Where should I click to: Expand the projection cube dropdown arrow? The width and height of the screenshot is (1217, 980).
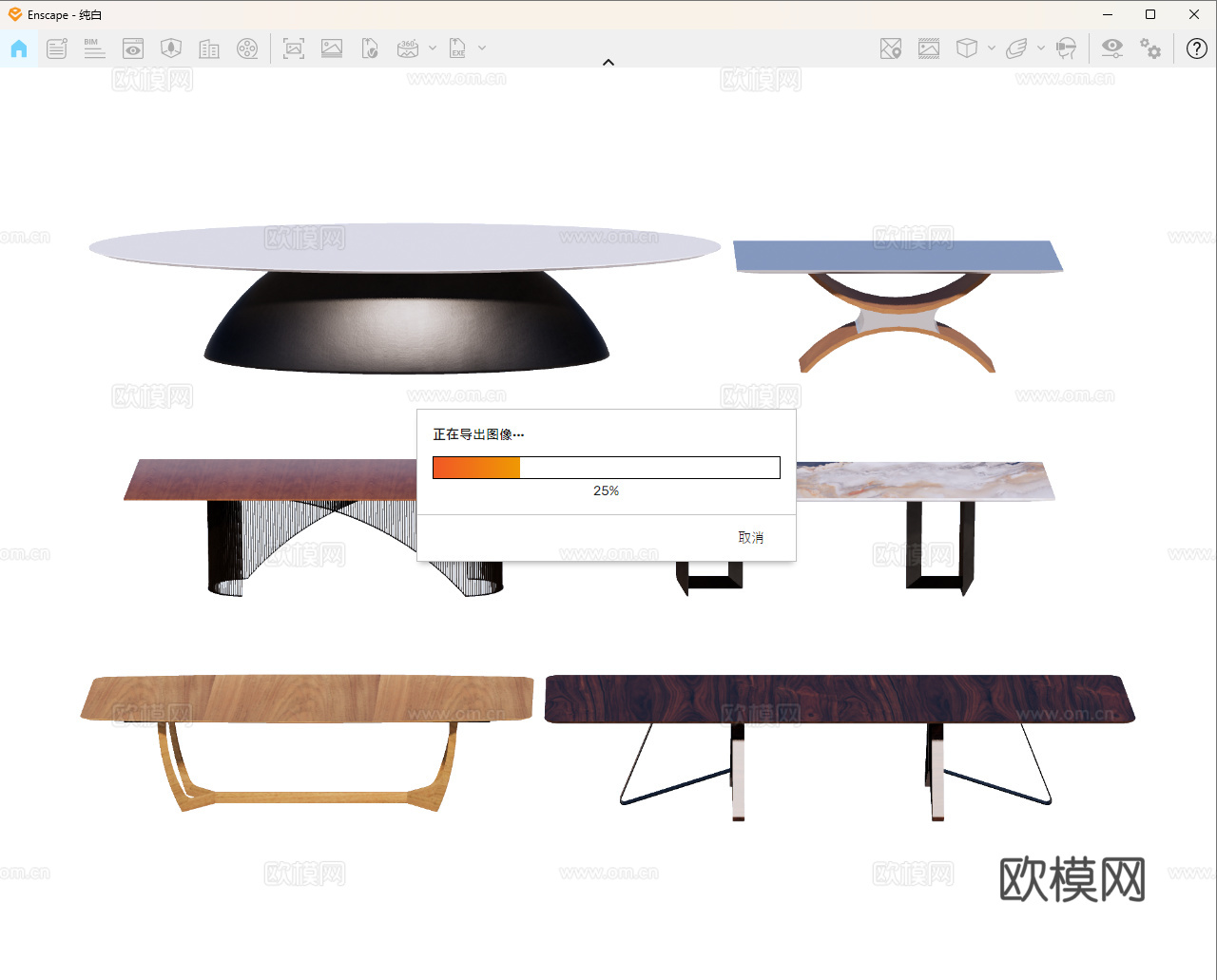pos(992,48)
